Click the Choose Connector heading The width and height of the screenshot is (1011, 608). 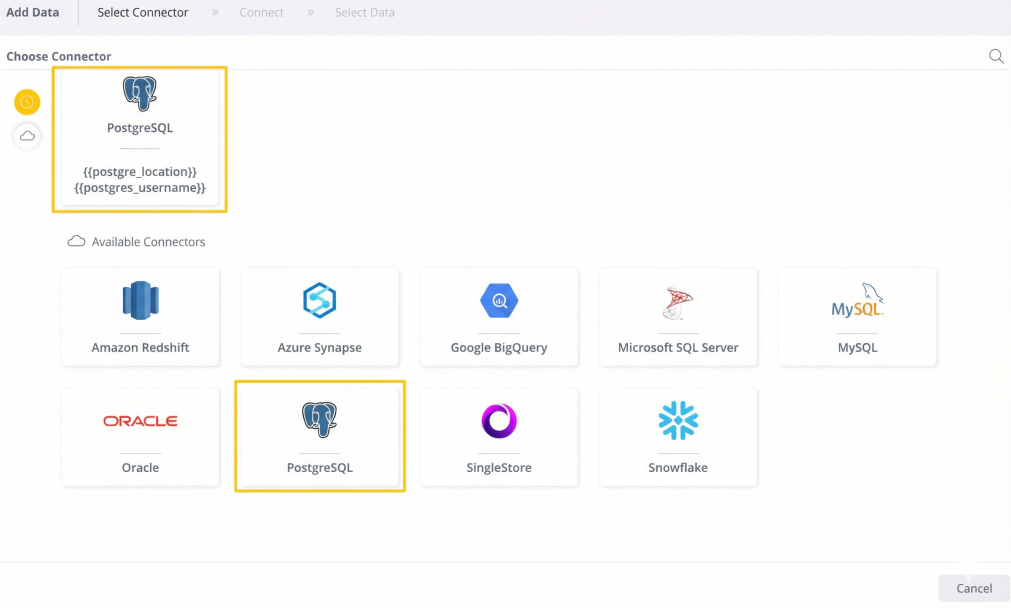pos(59,56)
